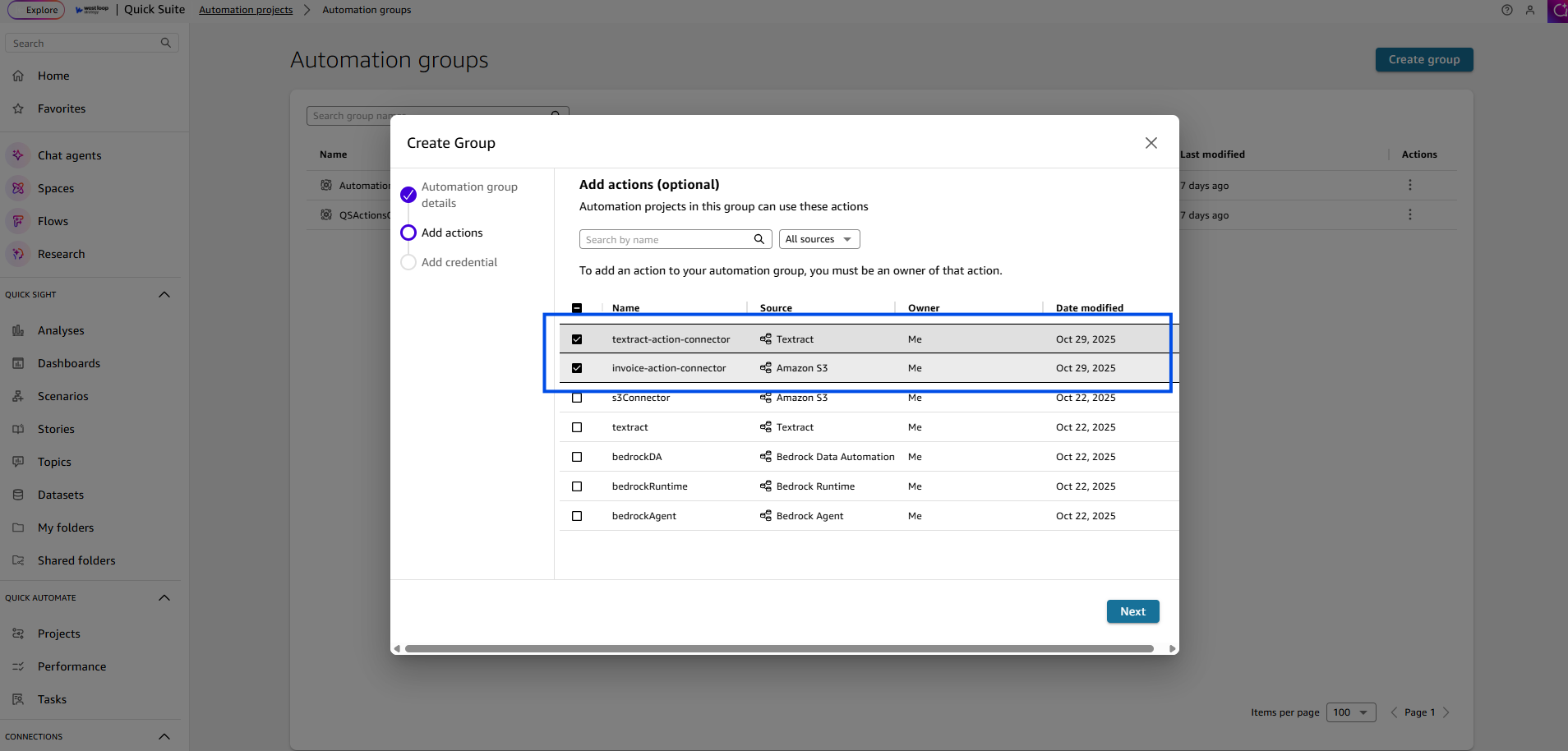Open Favorites star icon
The height and width of the screenshot is (751, 1568).
pyautogui.click(x=18, y=108)
